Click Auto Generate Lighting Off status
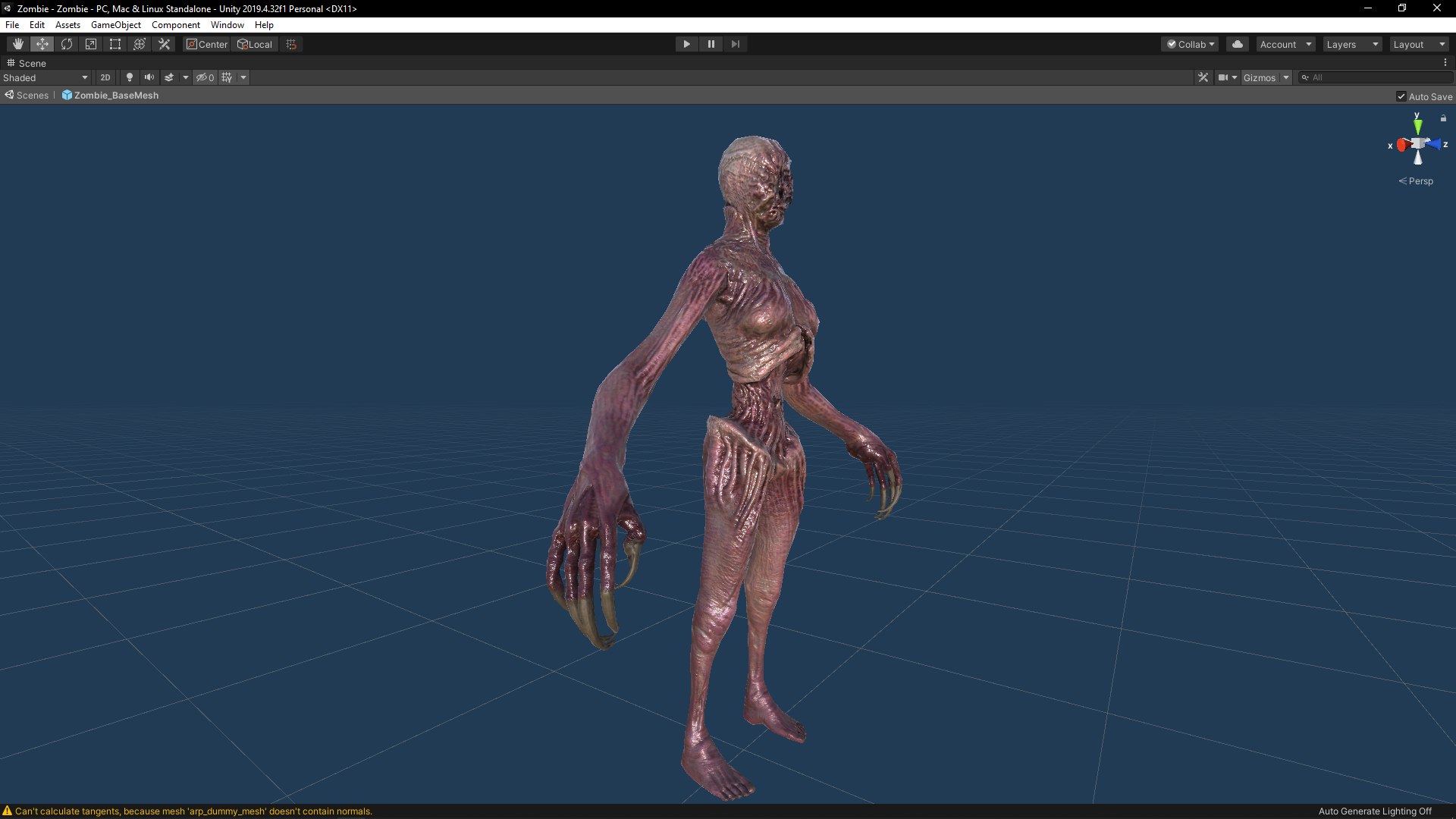The width and height of the screenshot is (1456, 819). pyautogui.click(x=1374, y=811)
